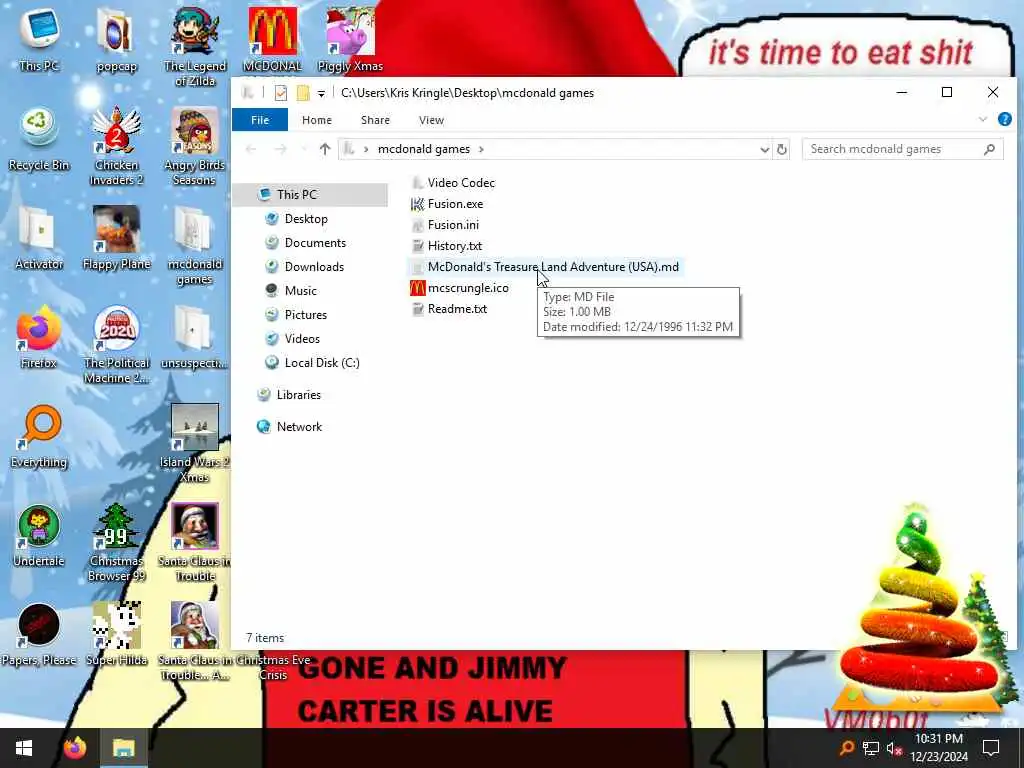Open the Activator desktop icon
The height and width of the screenshot is (768, 1024).
pos(39,238)
